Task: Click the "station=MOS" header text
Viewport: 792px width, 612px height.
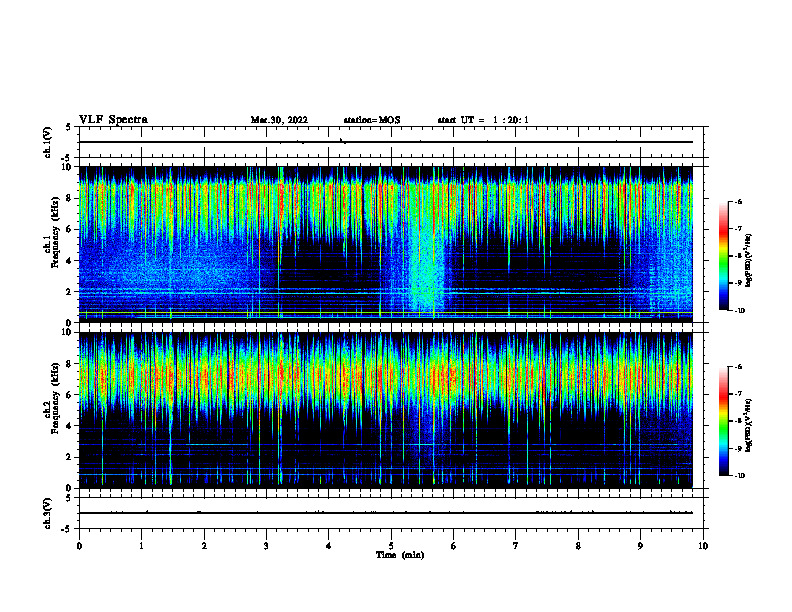Action: (x=372, y=120)
